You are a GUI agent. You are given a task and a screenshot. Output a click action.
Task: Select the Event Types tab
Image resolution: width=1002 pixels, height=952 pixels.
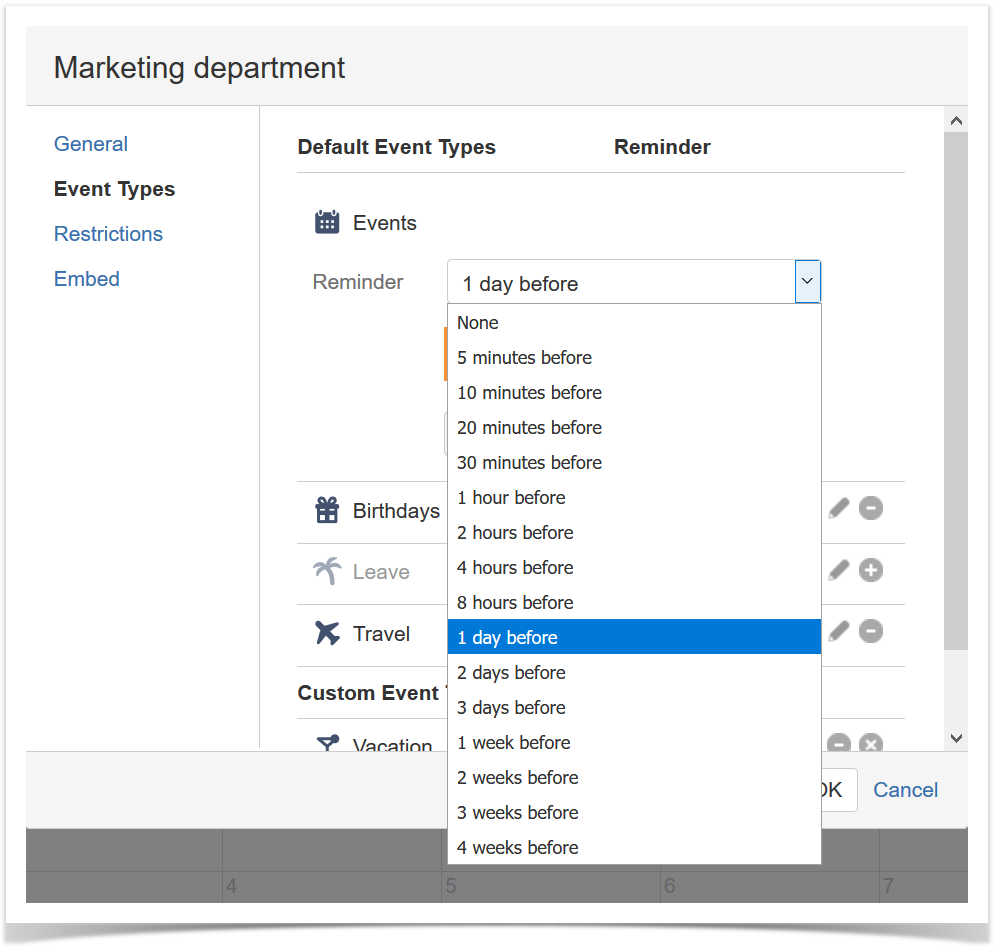click(x=114, y=189)
